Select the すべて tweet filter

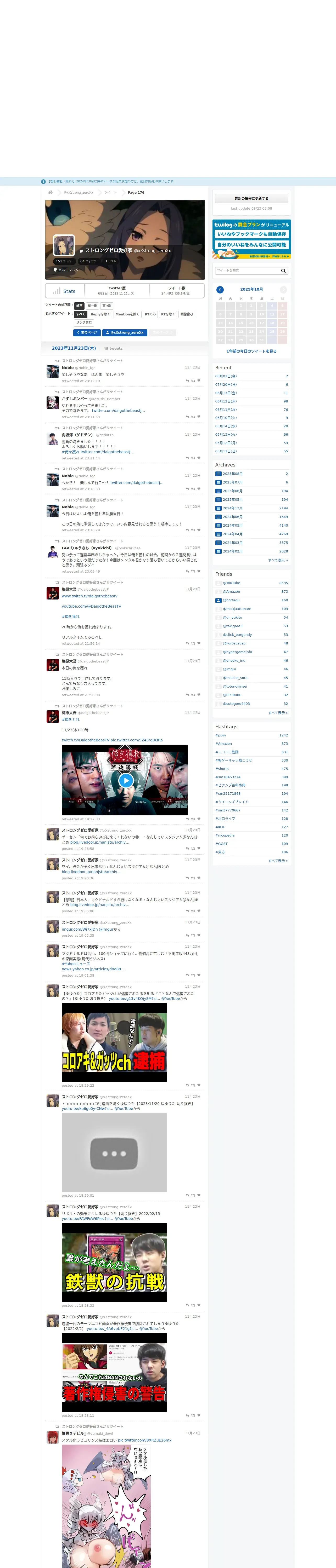pos(81,315)
